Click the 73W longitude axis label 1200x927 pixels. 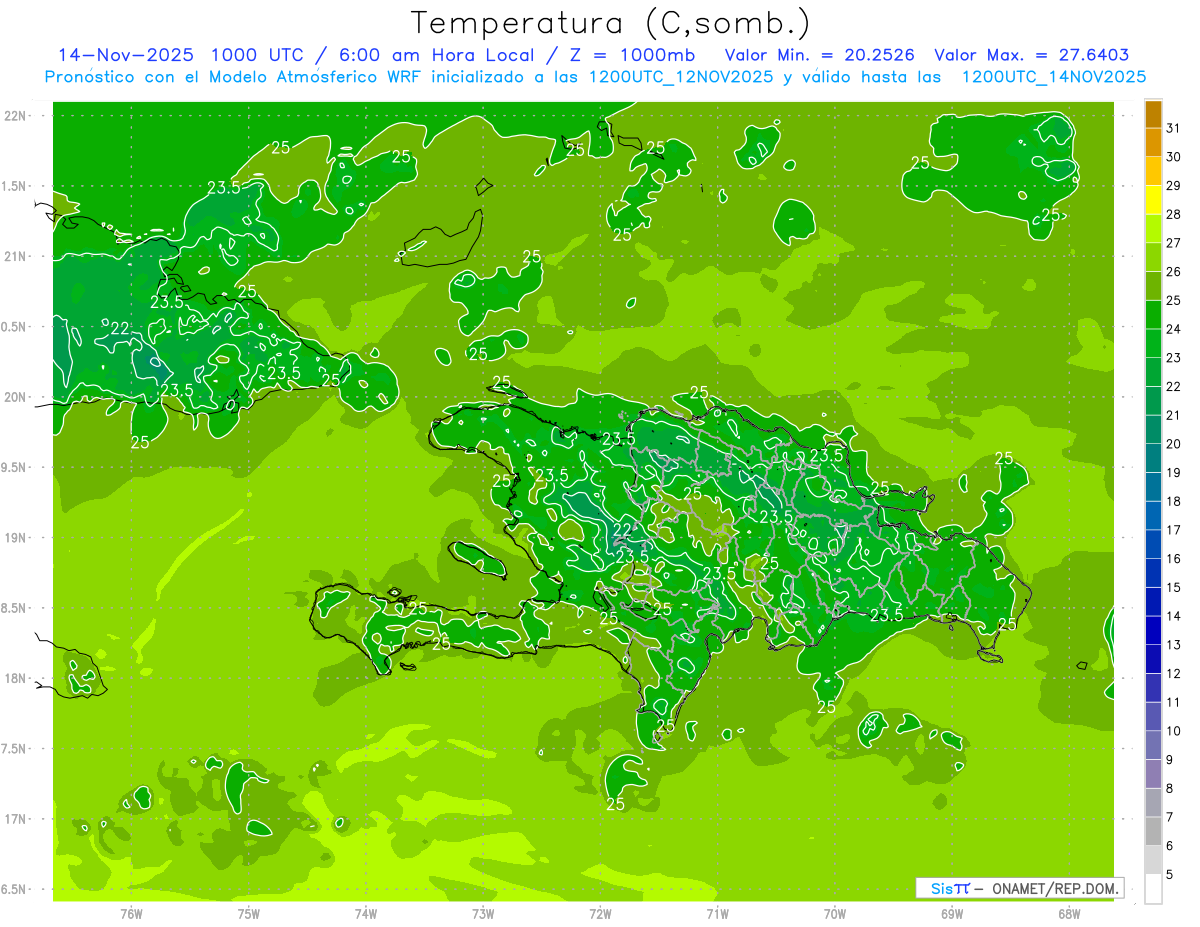click(483, 913)
